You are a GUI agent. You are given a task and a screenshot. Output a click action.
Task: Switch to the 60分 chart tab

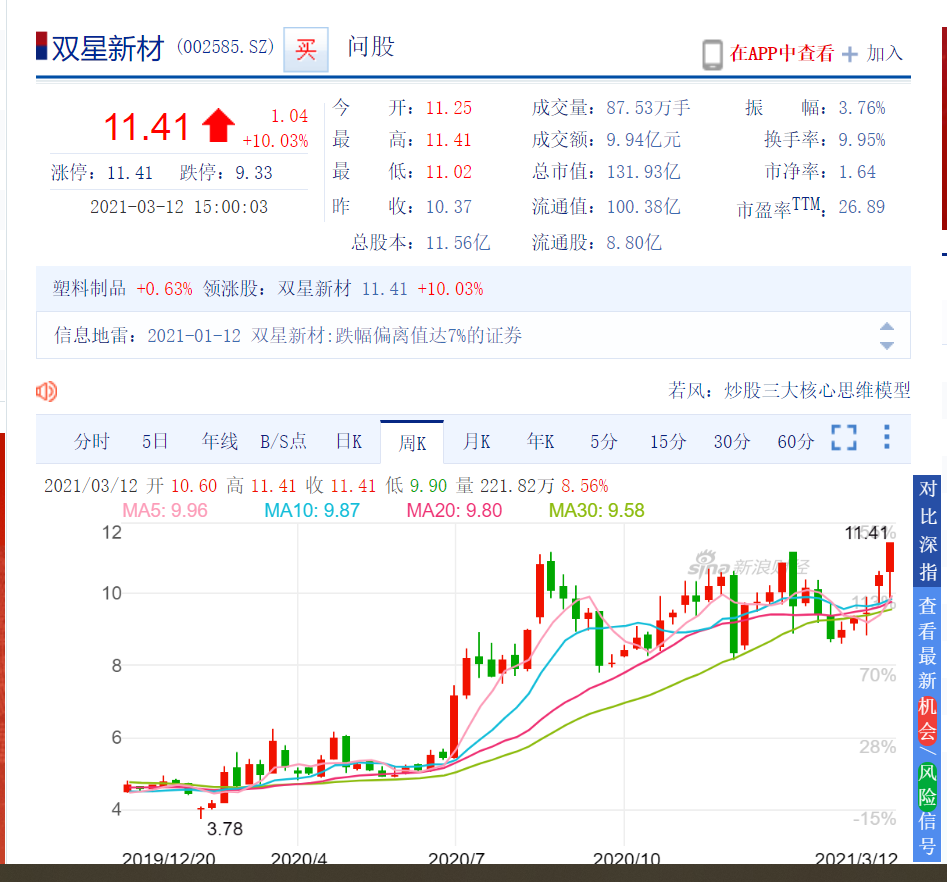[x=796, y=442]
